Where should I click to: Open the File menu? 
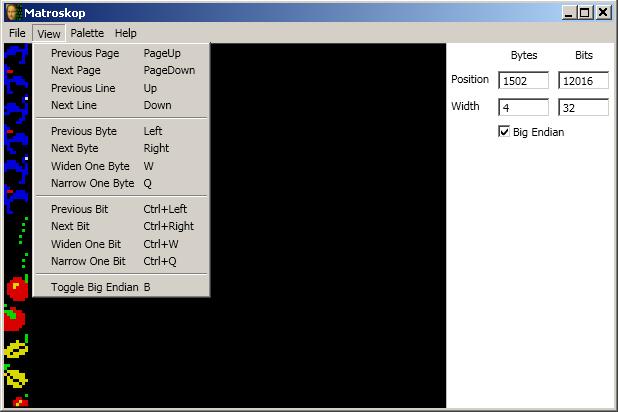(17, 33)
